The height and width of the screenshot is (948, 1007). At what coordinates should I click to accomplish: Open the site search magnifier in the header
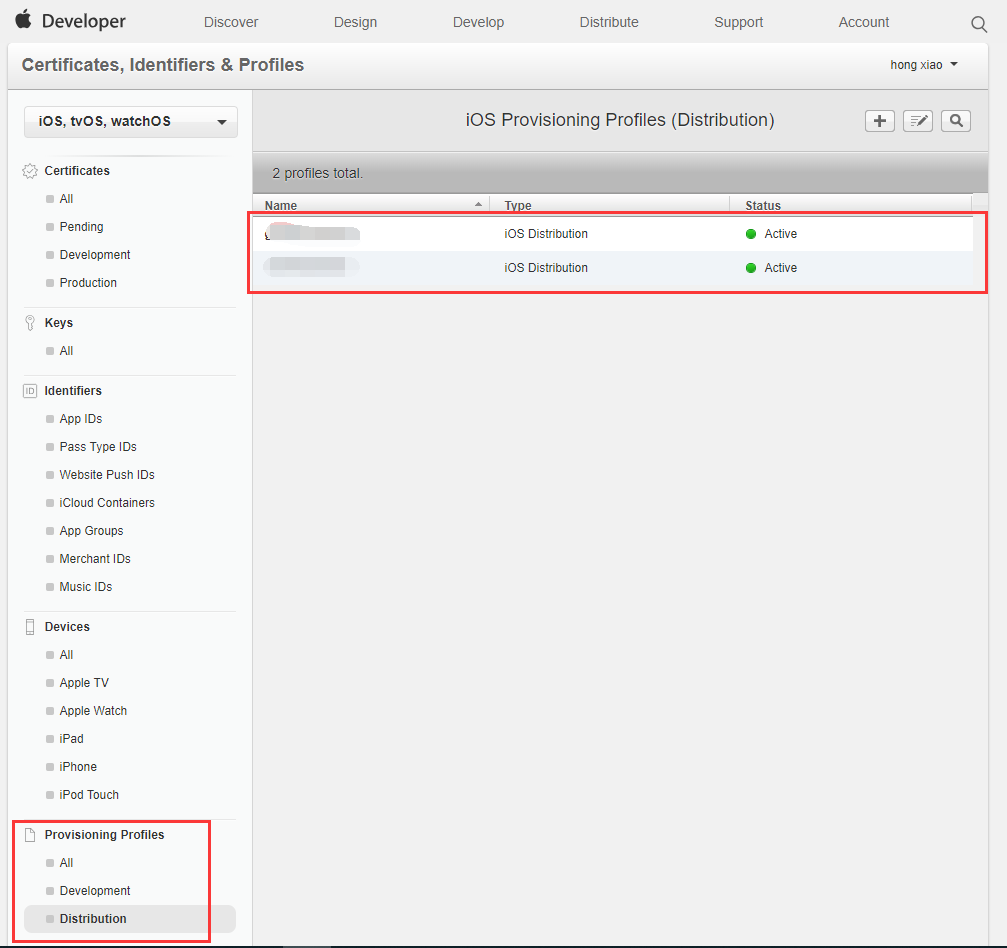point(979,24)
